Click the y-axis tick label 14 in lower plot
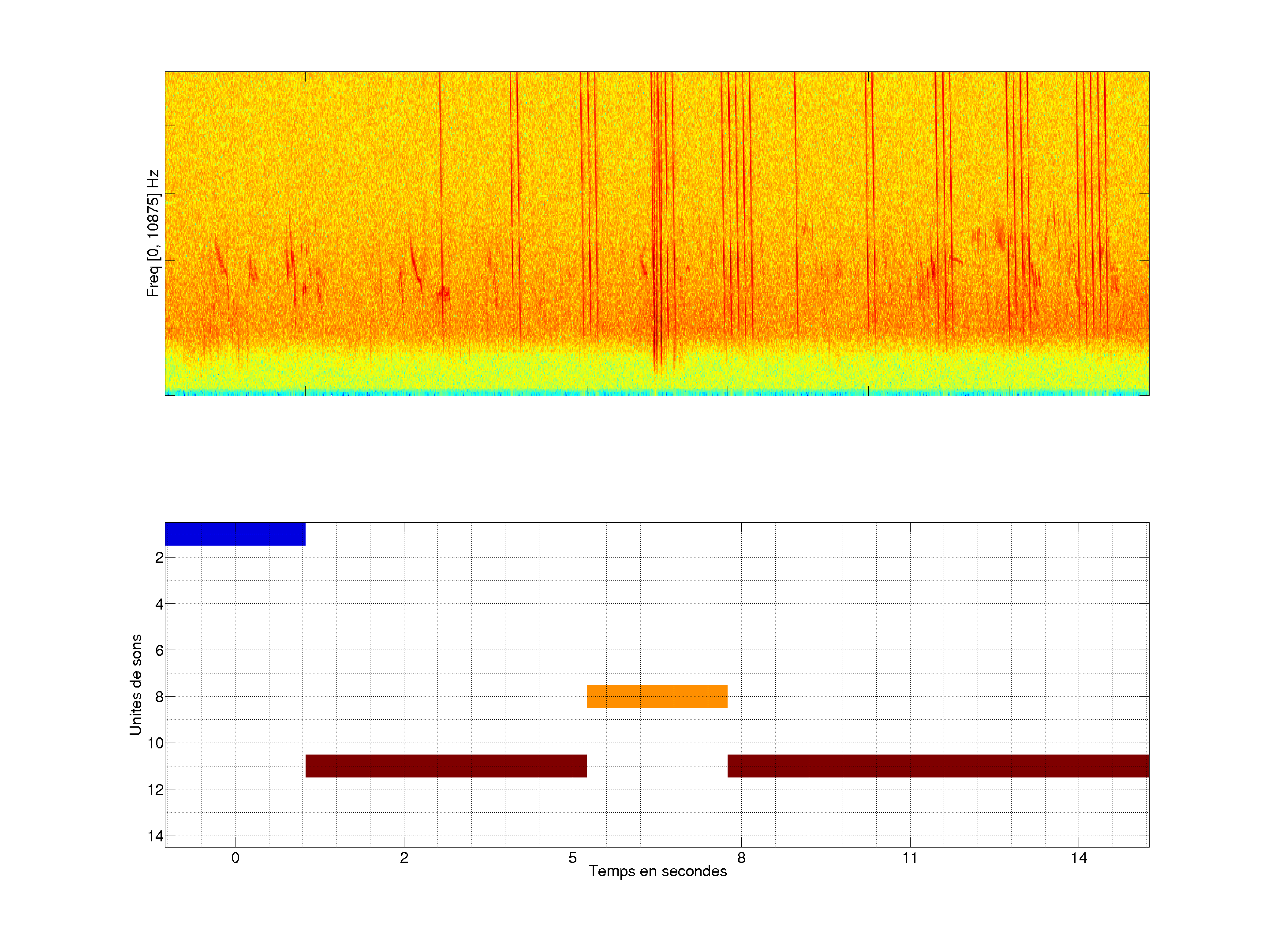 pos(156,836)
